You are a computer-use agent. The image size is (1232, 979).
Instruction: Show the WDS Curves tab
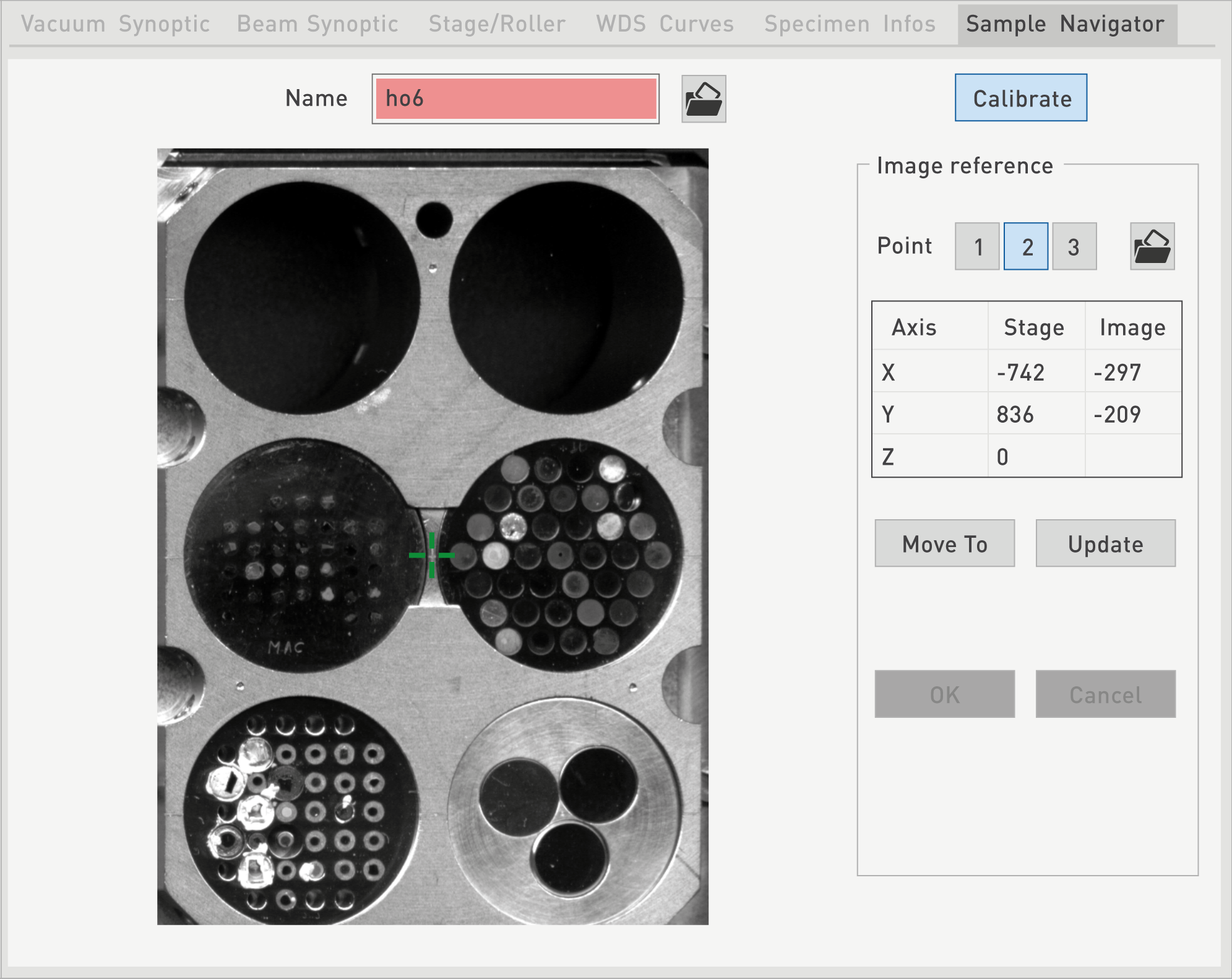(665, 24)
